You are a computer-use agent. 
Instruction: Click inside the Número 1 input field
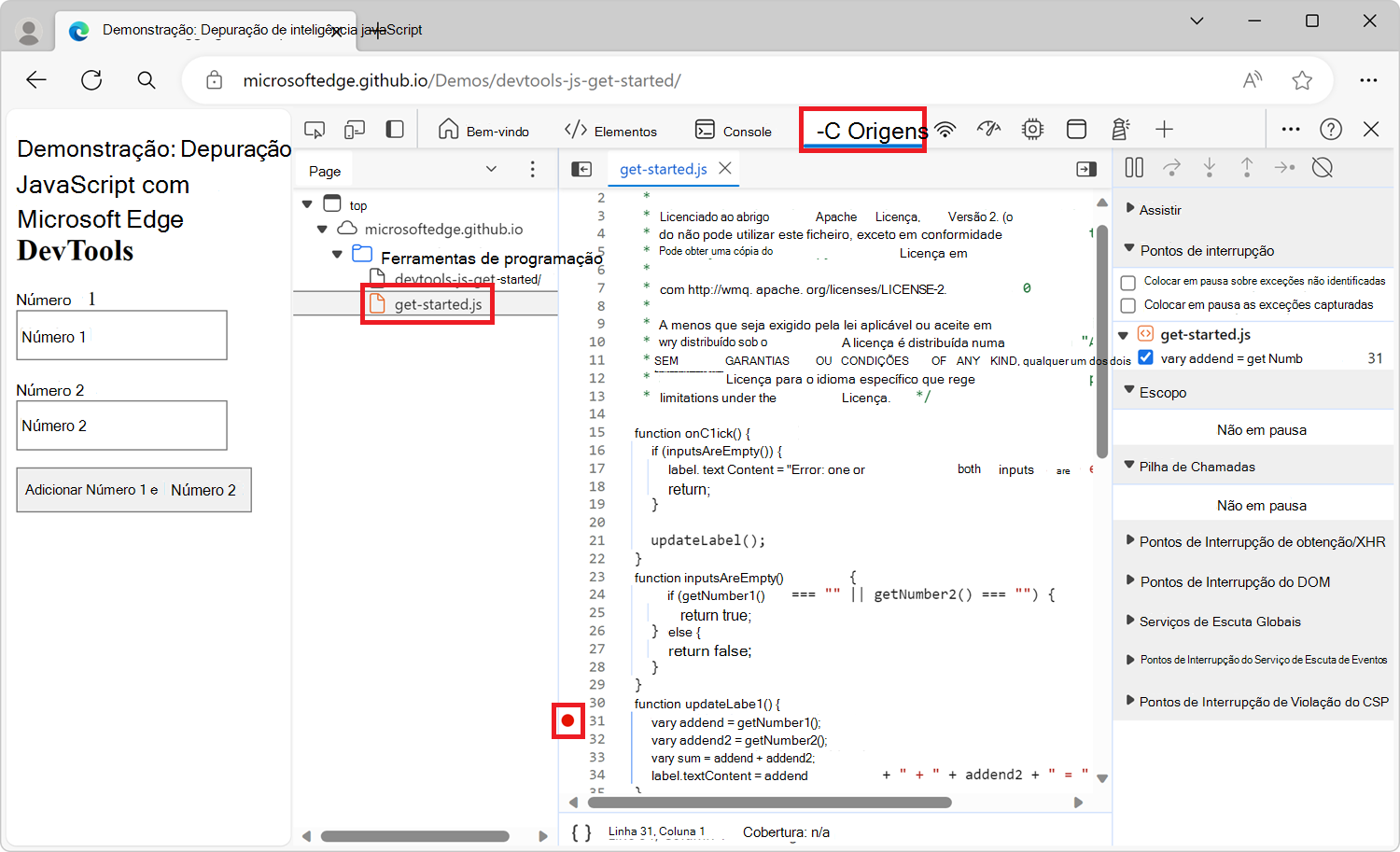pos(121,335)
